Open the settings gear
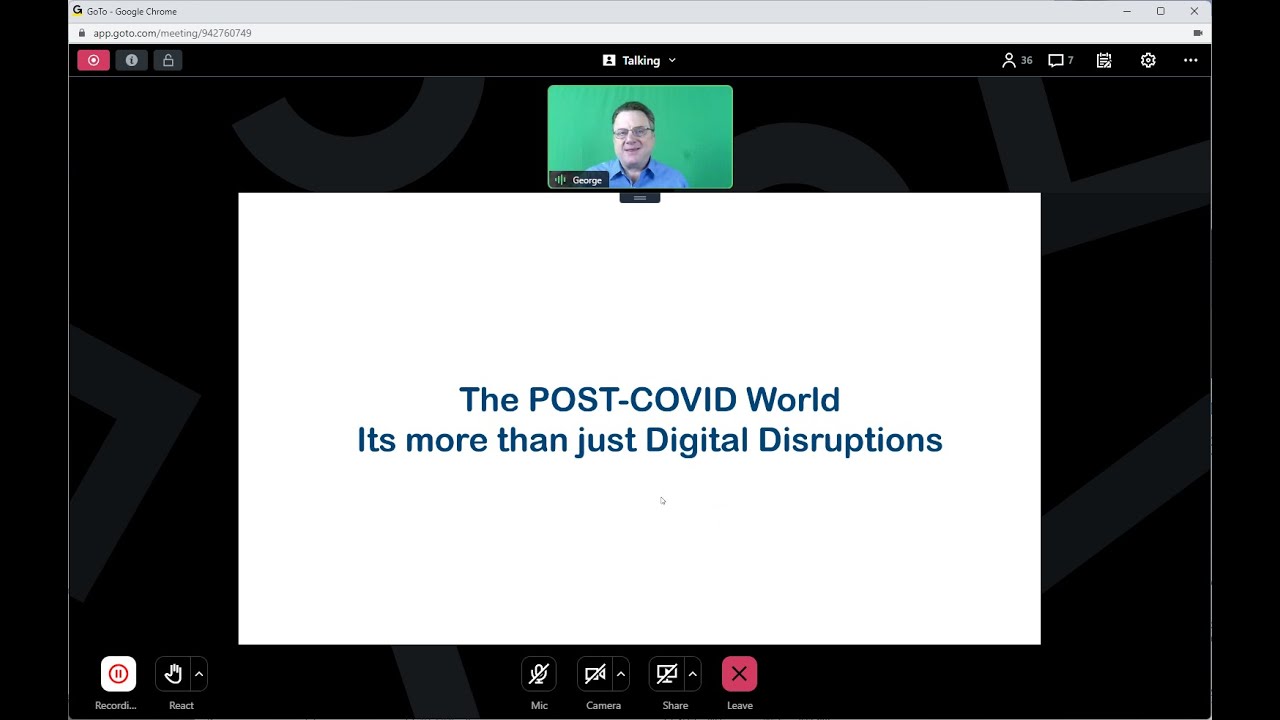 [1148, 60]
